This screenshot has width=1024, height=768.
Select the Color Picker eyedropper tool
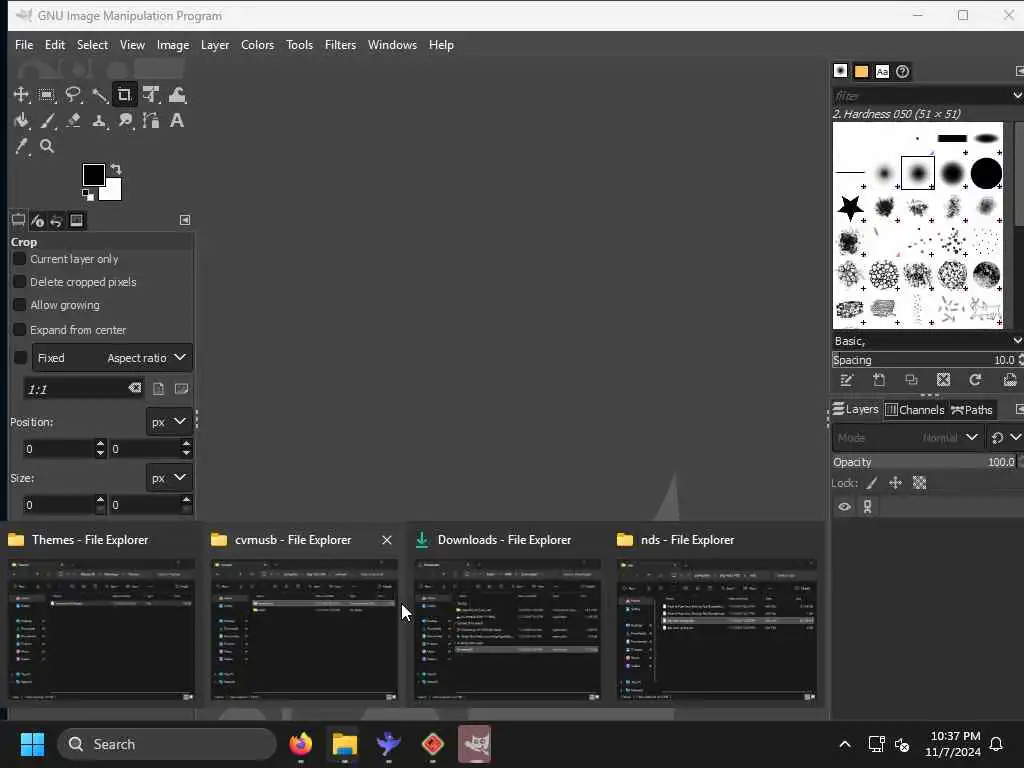[x=21, y=146]
